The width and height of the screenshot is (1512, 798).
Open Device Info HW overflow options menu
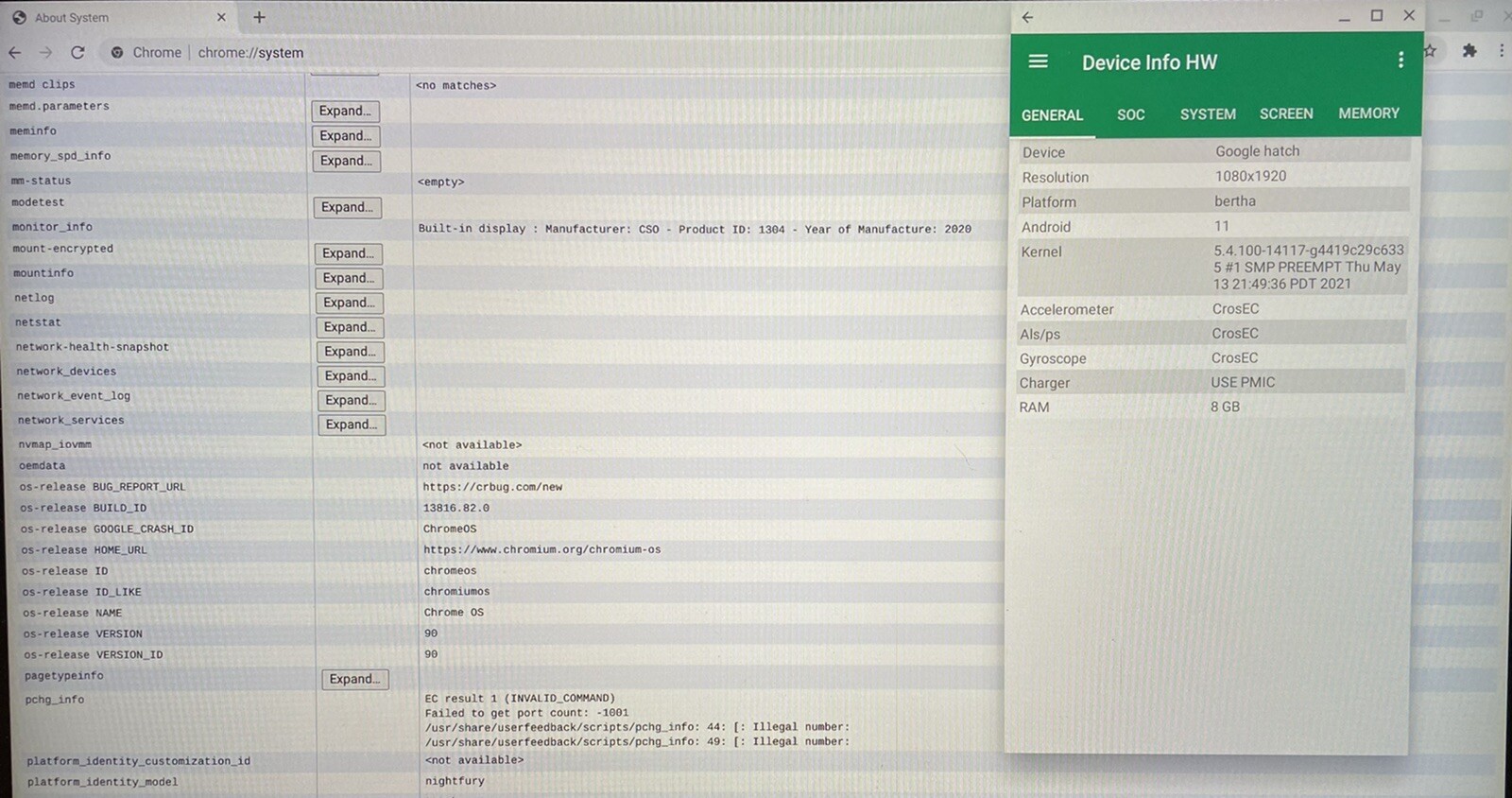pos(1400,61)
